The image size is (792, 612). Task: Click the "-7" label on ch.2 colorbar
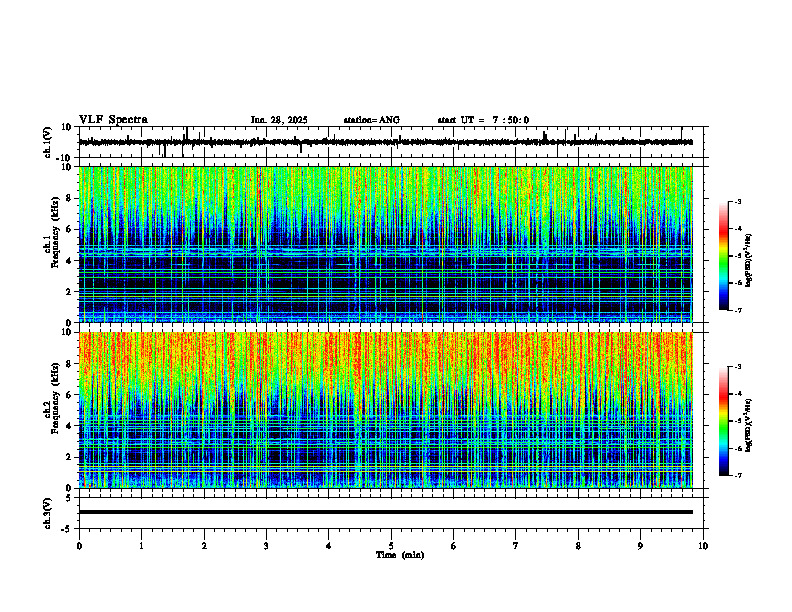click(738, 475)
